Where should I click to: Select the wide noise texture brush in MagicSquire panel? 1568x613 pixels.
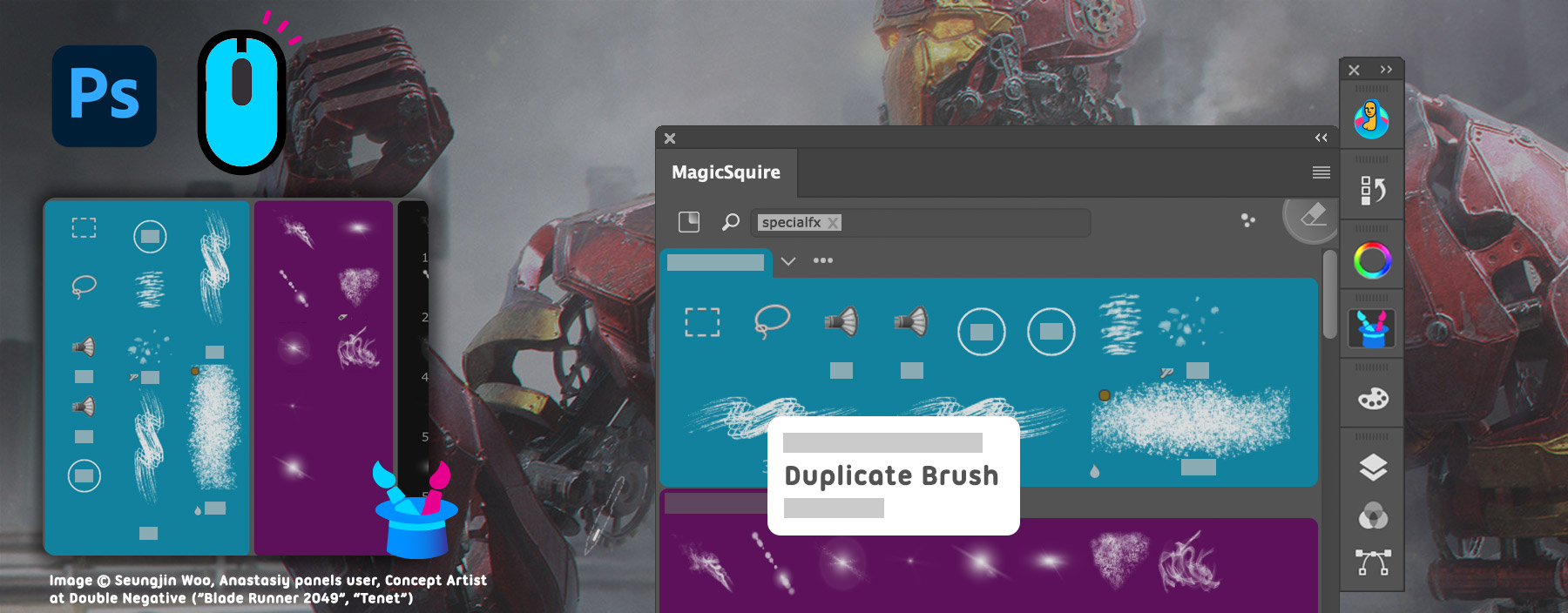[x=1191, y=419]
